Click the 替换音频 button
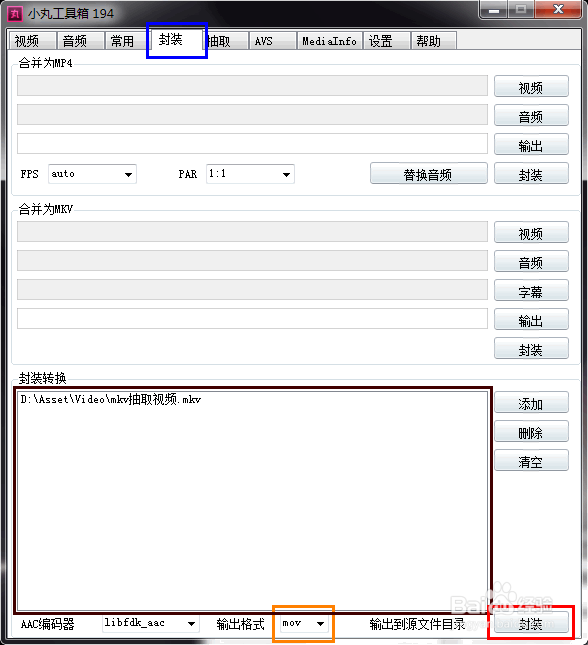The height and width of the screenshot is (645, 588). [428, 174]
